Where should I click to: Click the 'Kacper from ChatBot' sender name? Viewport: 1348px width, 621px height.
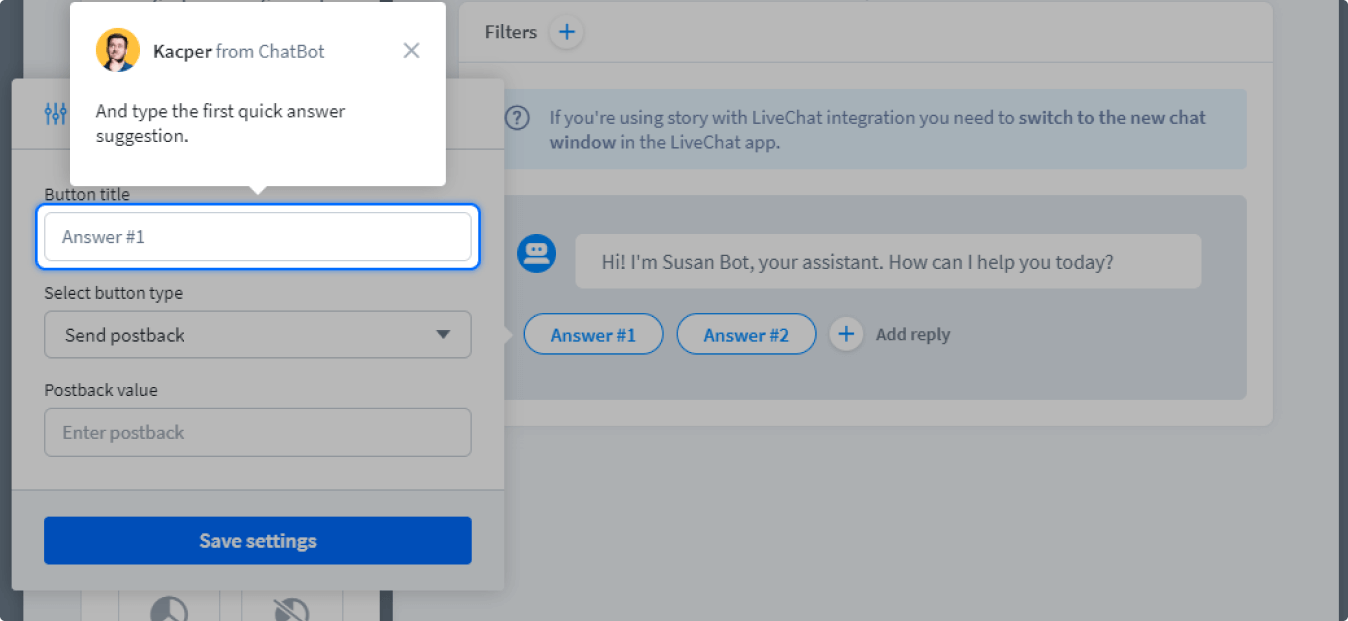(x=239, y=51)
